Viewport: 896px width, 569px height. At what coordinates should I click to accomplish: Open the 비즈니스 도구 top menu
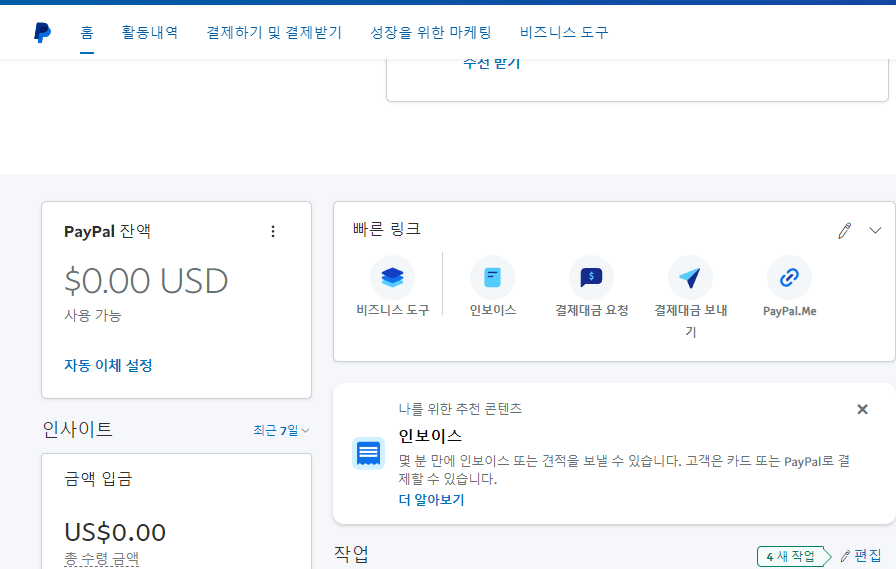click(564, 33)
